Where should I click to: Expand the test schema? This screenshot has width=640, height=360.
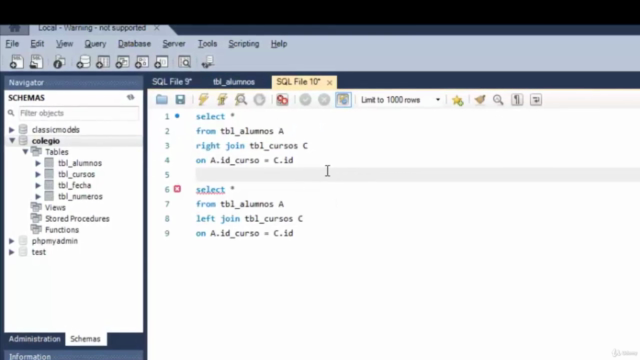pos(12,252)
